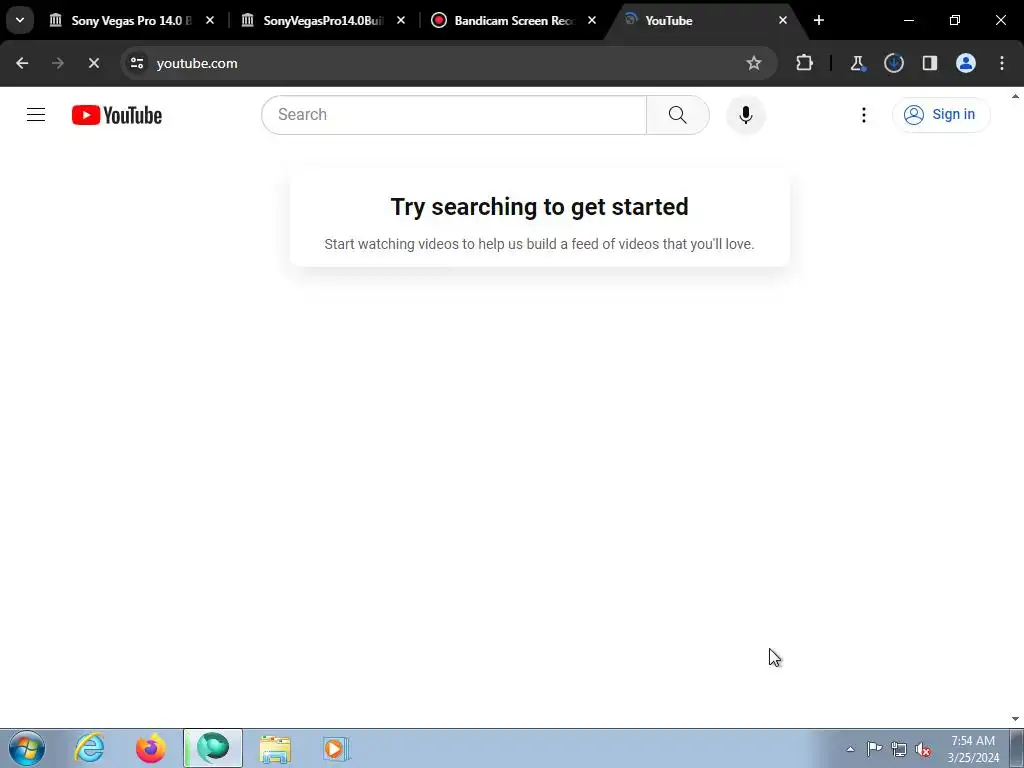Open a new tab with plus button
This screenshot has height=768, width=1024.
click(819, 20)
